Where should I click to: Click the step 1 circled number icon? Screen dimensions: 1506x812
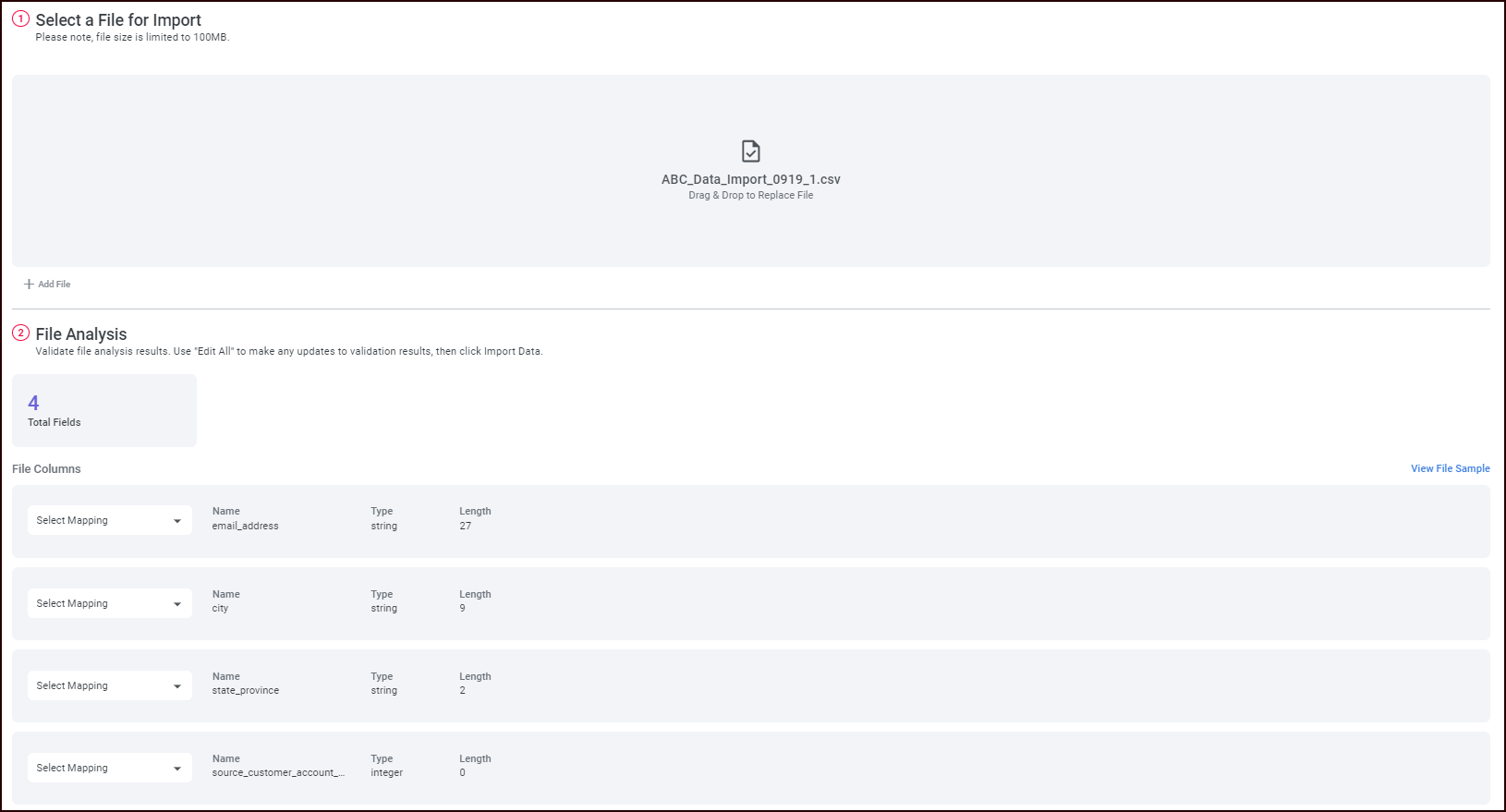tap(20, 18)
